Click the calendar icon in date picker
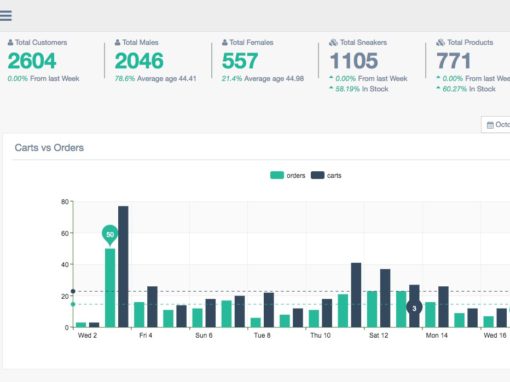Image resolution: width=510 pixels, height=382 pixels. [x=490, y=125]
